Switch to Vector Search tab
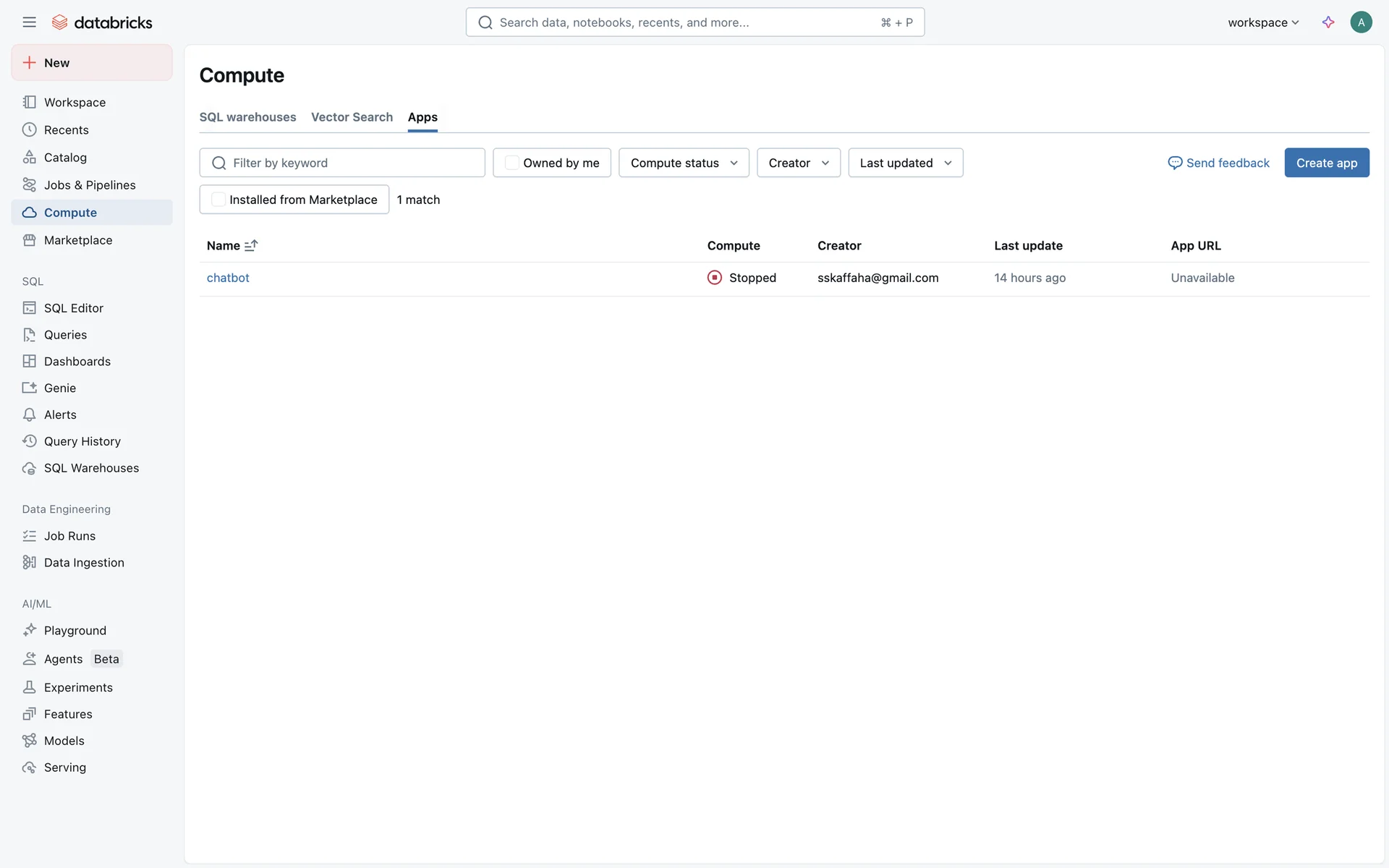The image size is (1389, 868). [x=352, y=117]
